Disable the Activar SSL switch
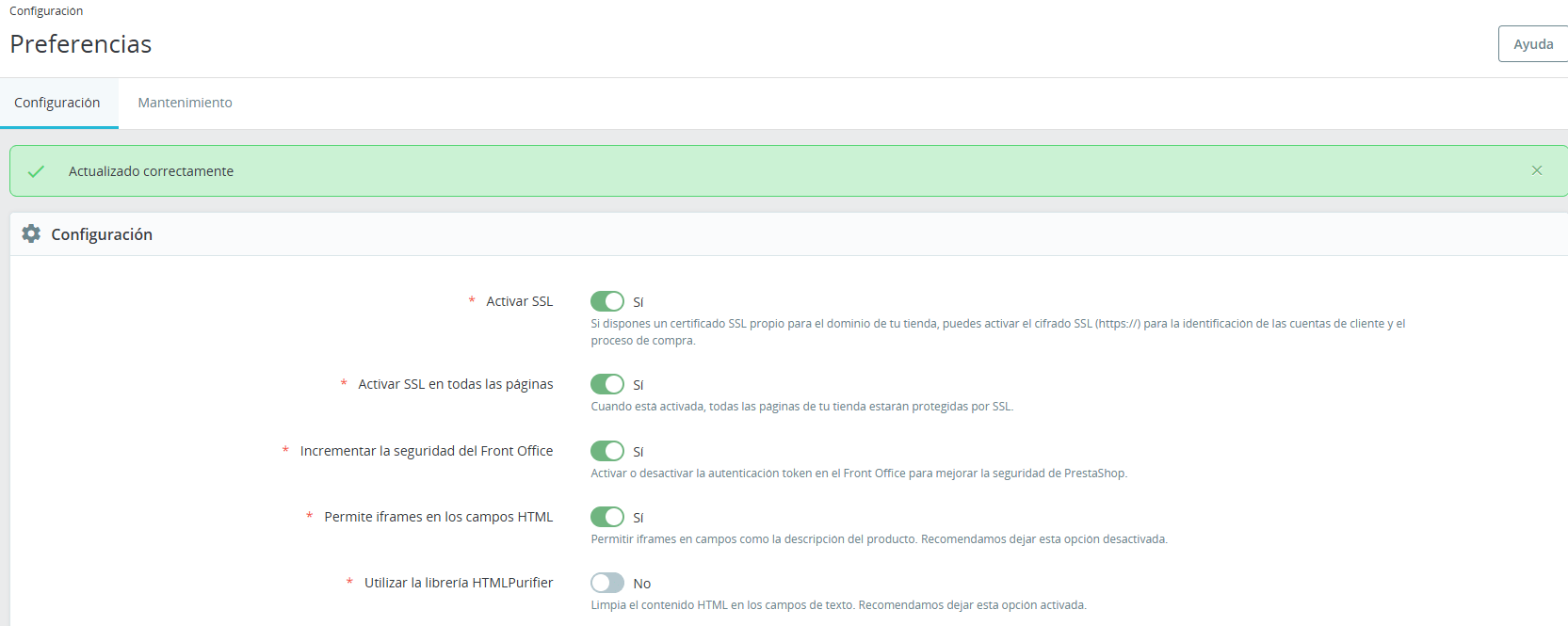The image size is (1568, 626). (607, 301)
